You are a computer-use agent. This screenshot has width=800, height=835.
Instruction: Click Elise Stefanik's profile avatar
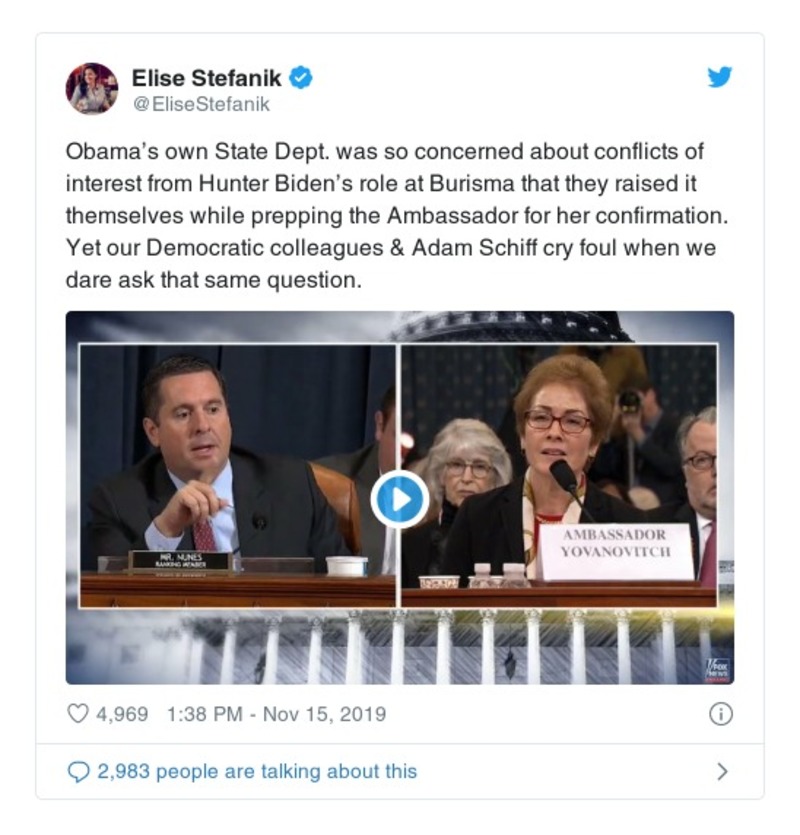92,88
